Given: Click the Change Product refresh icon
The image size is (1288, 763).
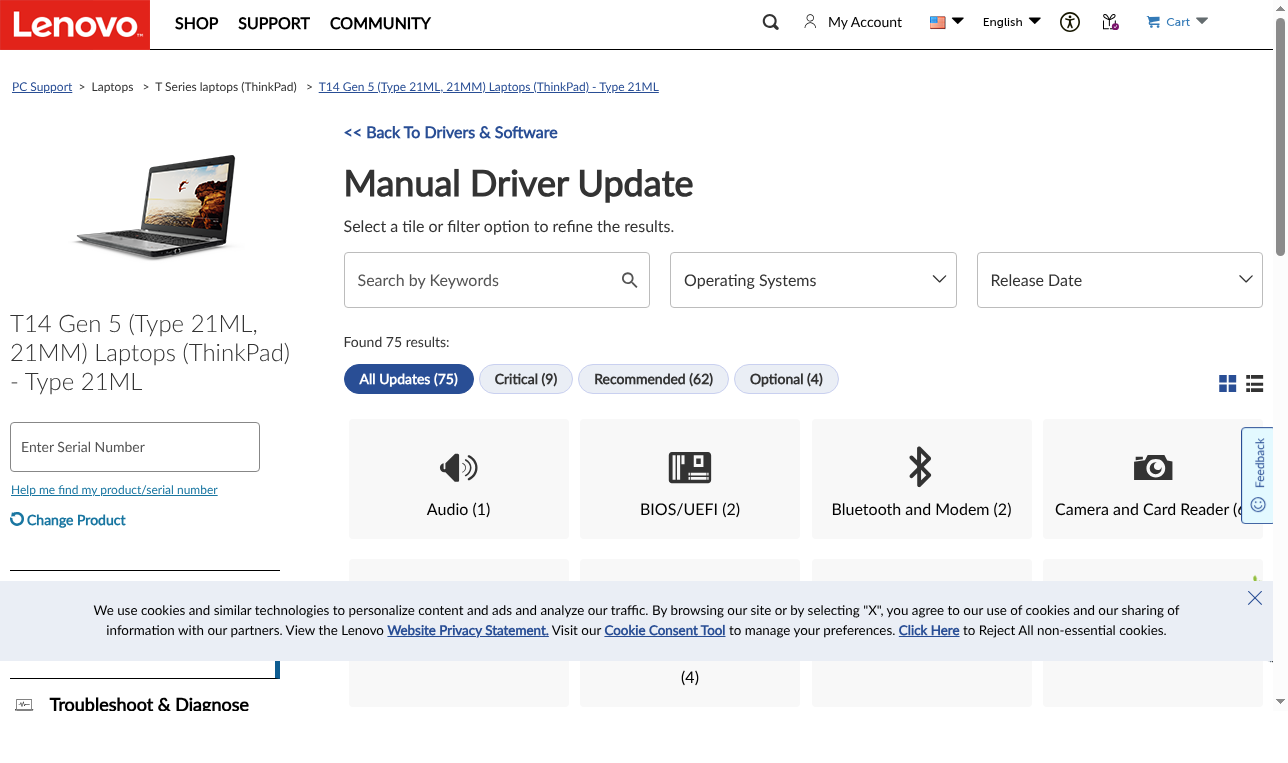Looking at the screenshot, I should pyautogui.click(x=17, y=519).
